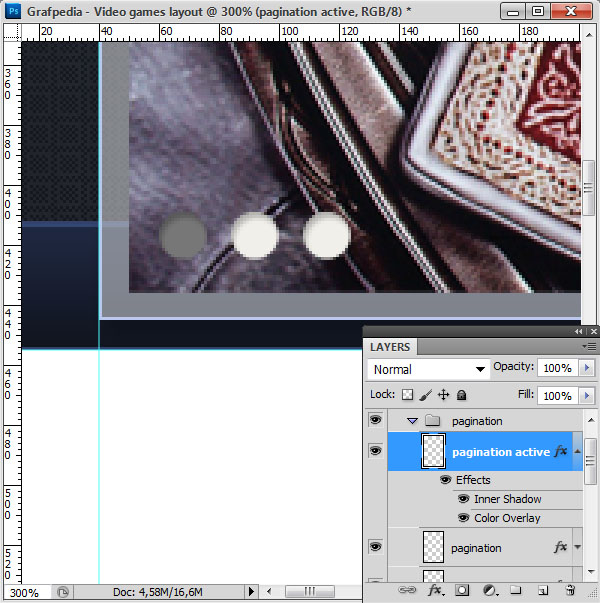Lock layer position

coord(443,395)
